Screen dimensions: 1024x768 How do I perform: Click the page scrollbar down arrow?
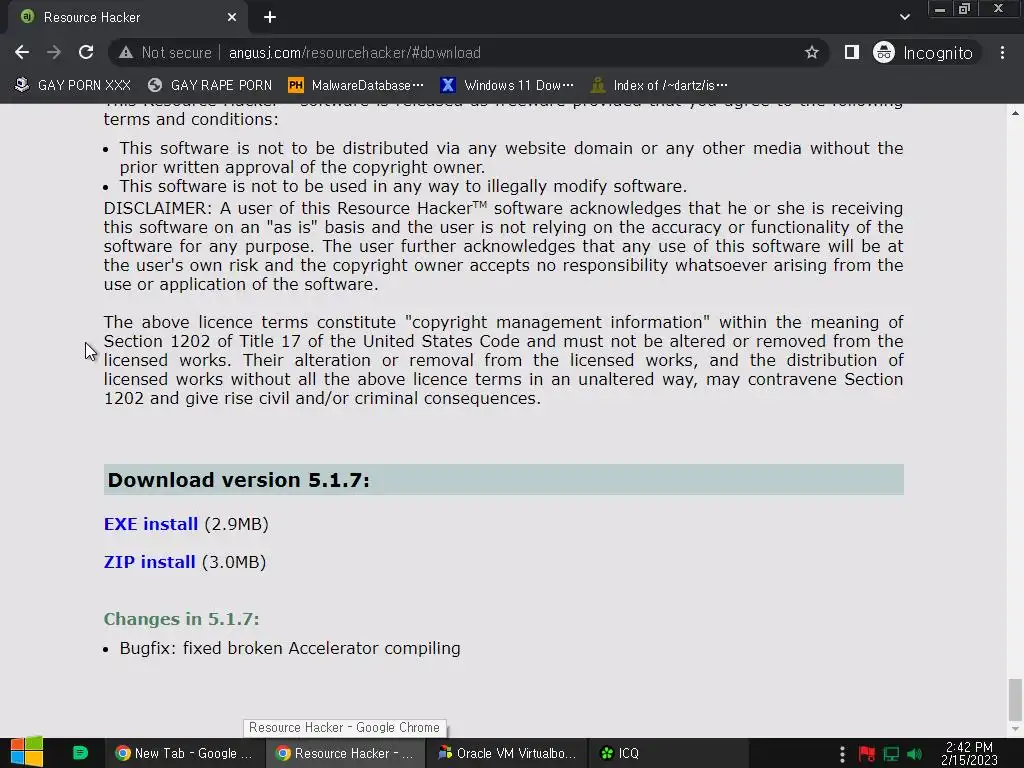pyautogui.click(x=1015, y=729)
